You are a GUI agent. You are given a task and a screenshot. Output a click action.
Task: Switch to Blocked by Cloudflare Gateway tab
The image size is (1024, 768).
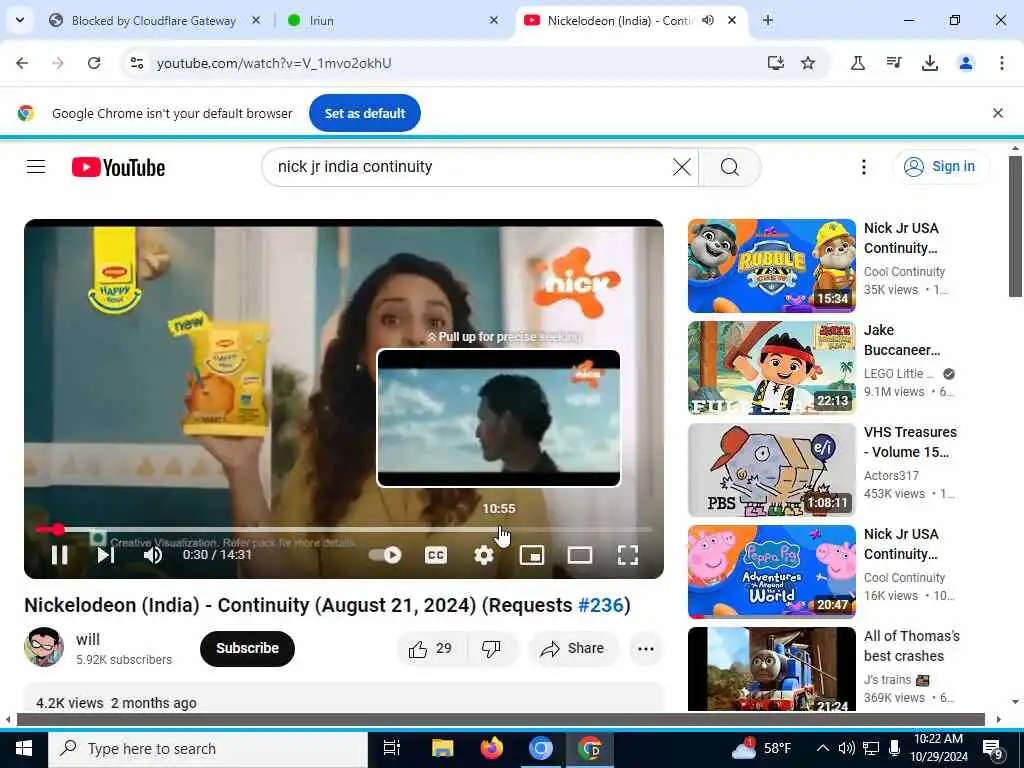[153, 21]
